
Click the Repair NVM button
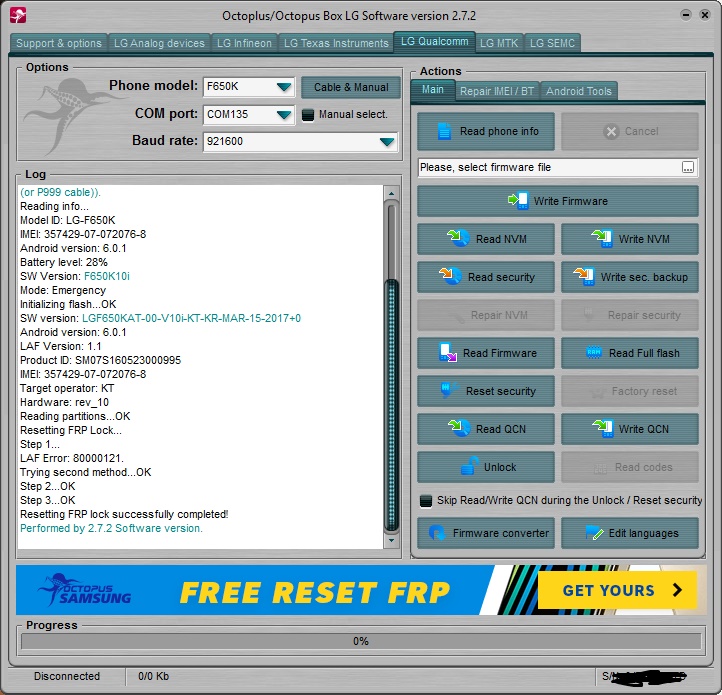click(x=486, y=315)
